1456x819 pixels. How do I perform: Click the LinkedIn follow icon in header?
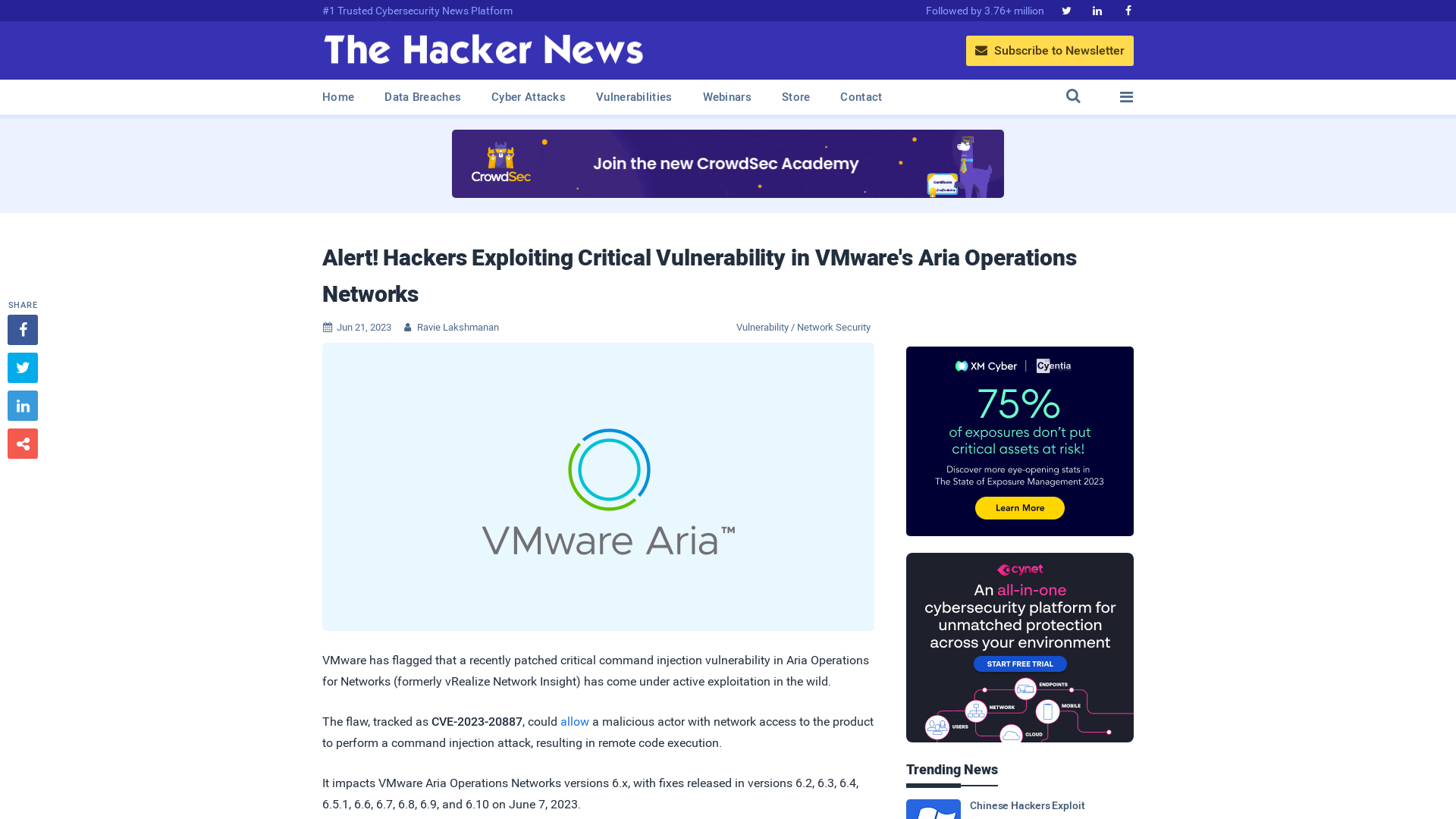click(1097, 10)
